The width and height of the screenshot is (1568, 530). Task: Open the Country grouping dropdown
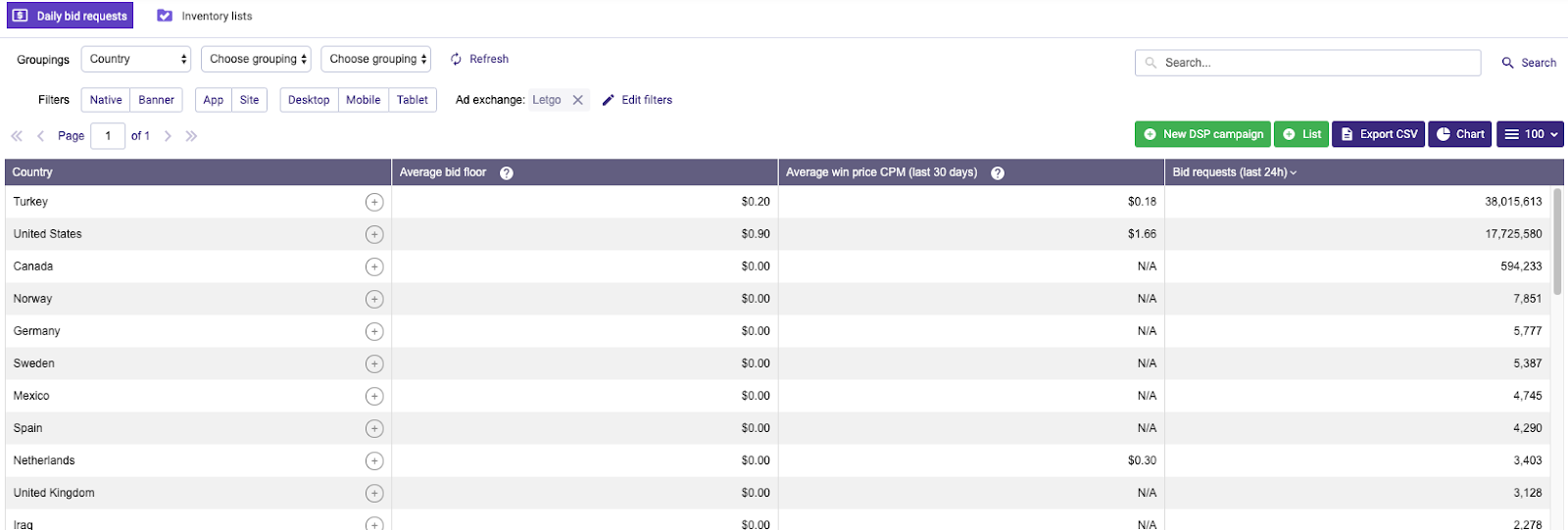[x=136, y=59]
